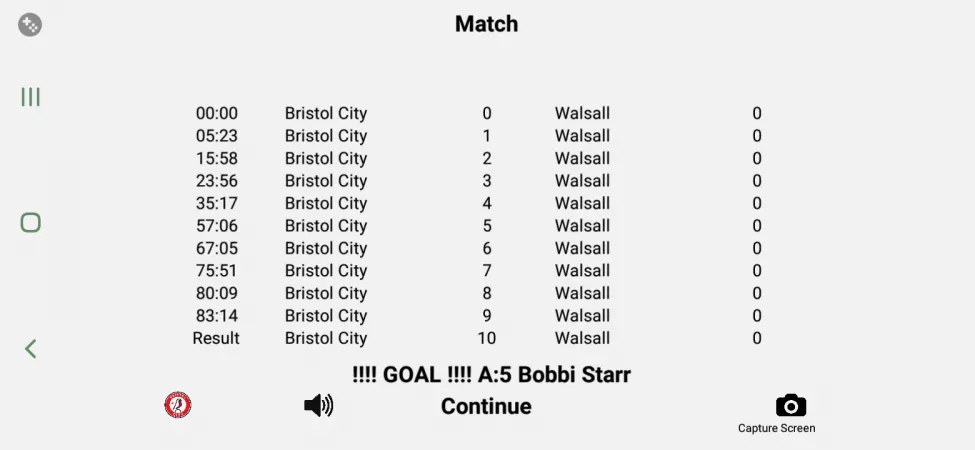Select the Result row label
The width and height of the screenshot is (975, 450).
coord(216,338)
